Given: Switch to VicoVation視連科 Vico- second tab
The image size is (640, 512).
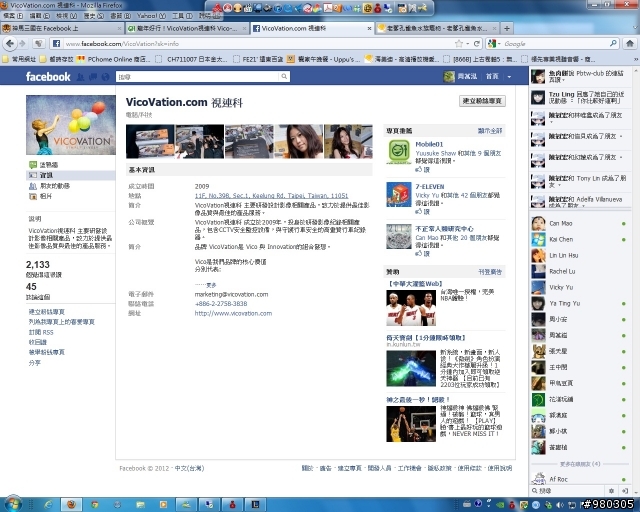Looking at the screenshot, I should [x=186, y=28].
